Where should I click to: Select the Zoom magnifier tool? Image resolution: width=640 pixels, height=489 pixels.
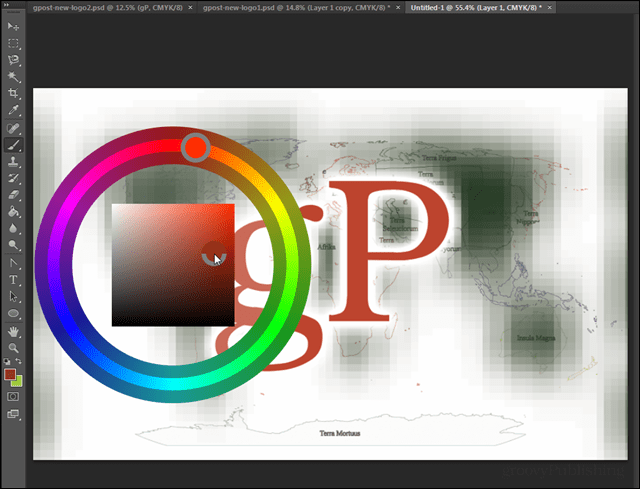[14, 347]
